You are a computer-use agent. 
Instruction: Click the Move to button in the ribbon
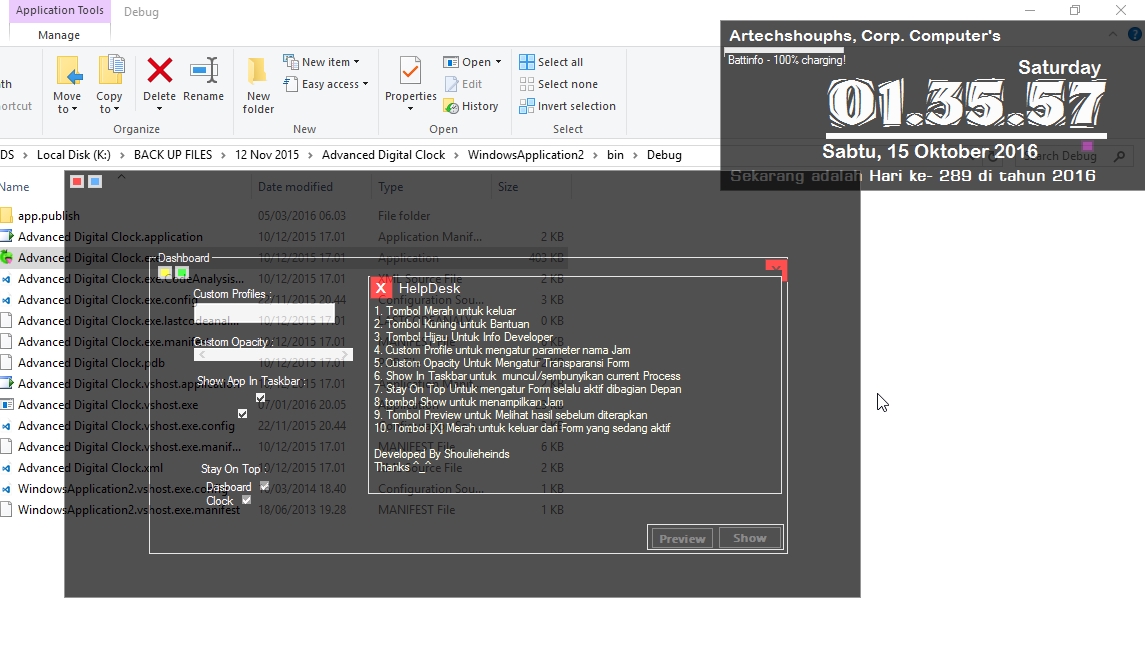point(67,85)
